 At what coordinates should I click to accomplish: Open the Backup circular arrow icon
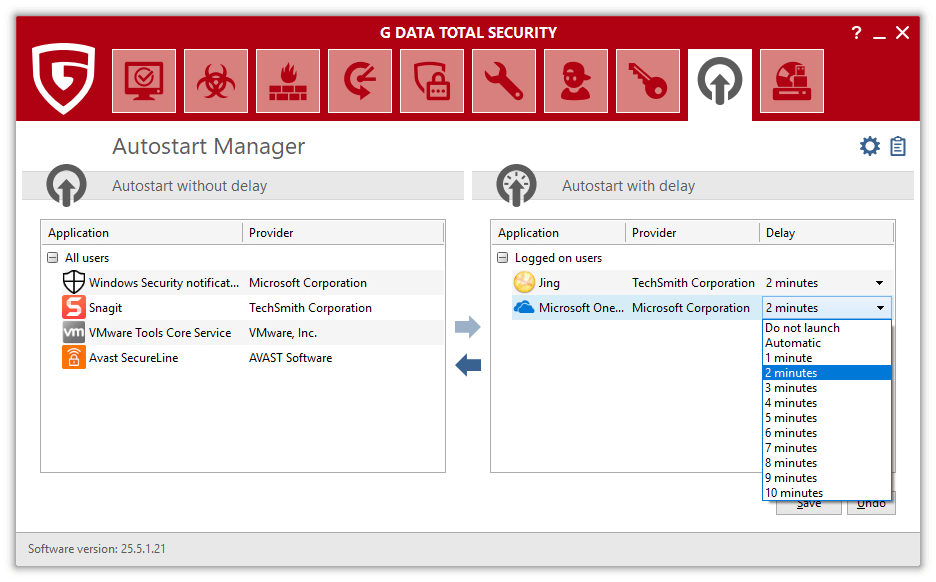[360, 81]
